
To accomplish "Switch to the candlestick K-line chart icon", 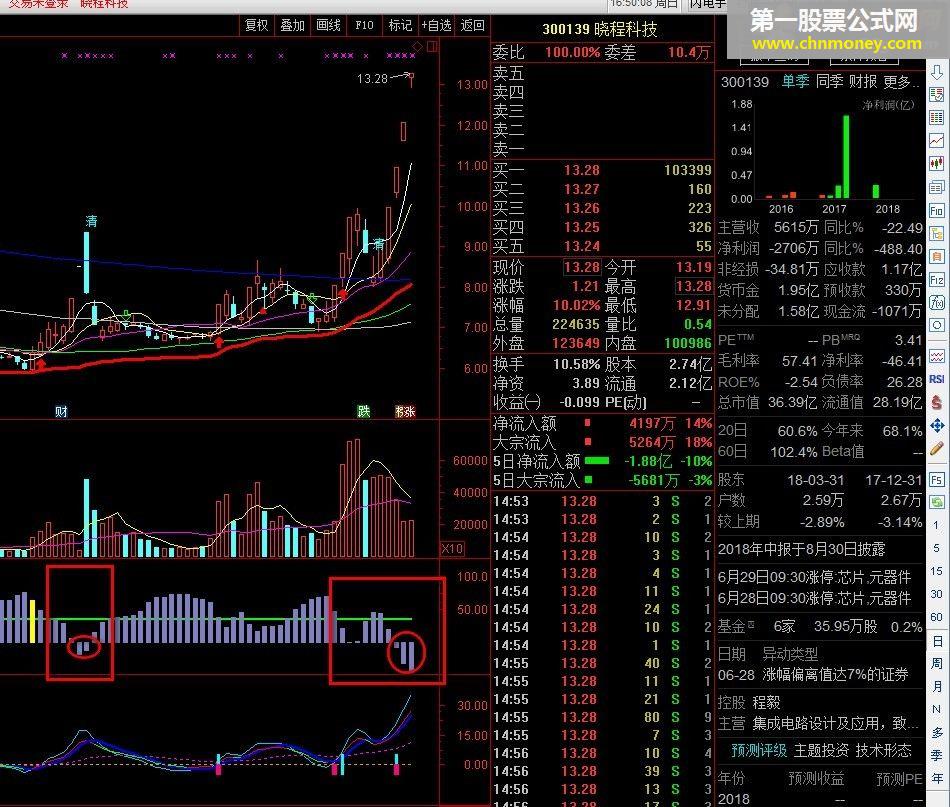I will [x=937, y=164].
